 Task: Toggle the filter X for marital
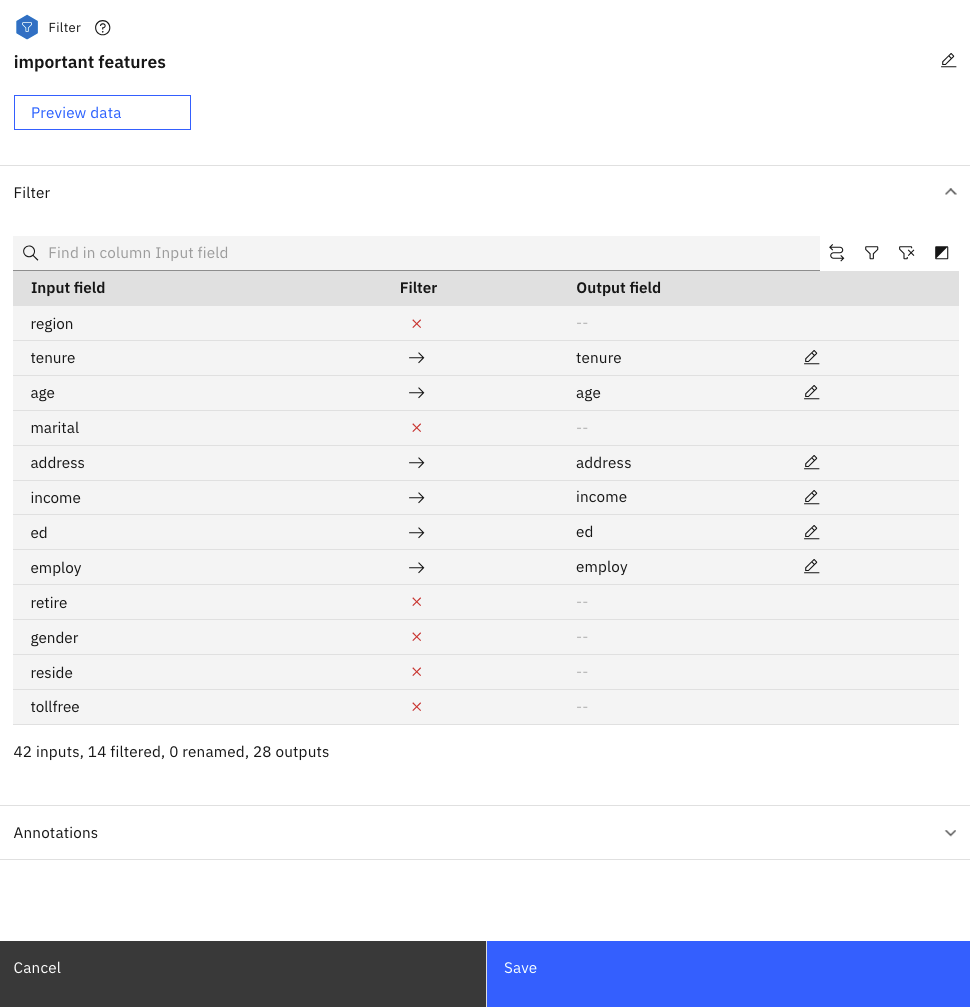point(417,428)
